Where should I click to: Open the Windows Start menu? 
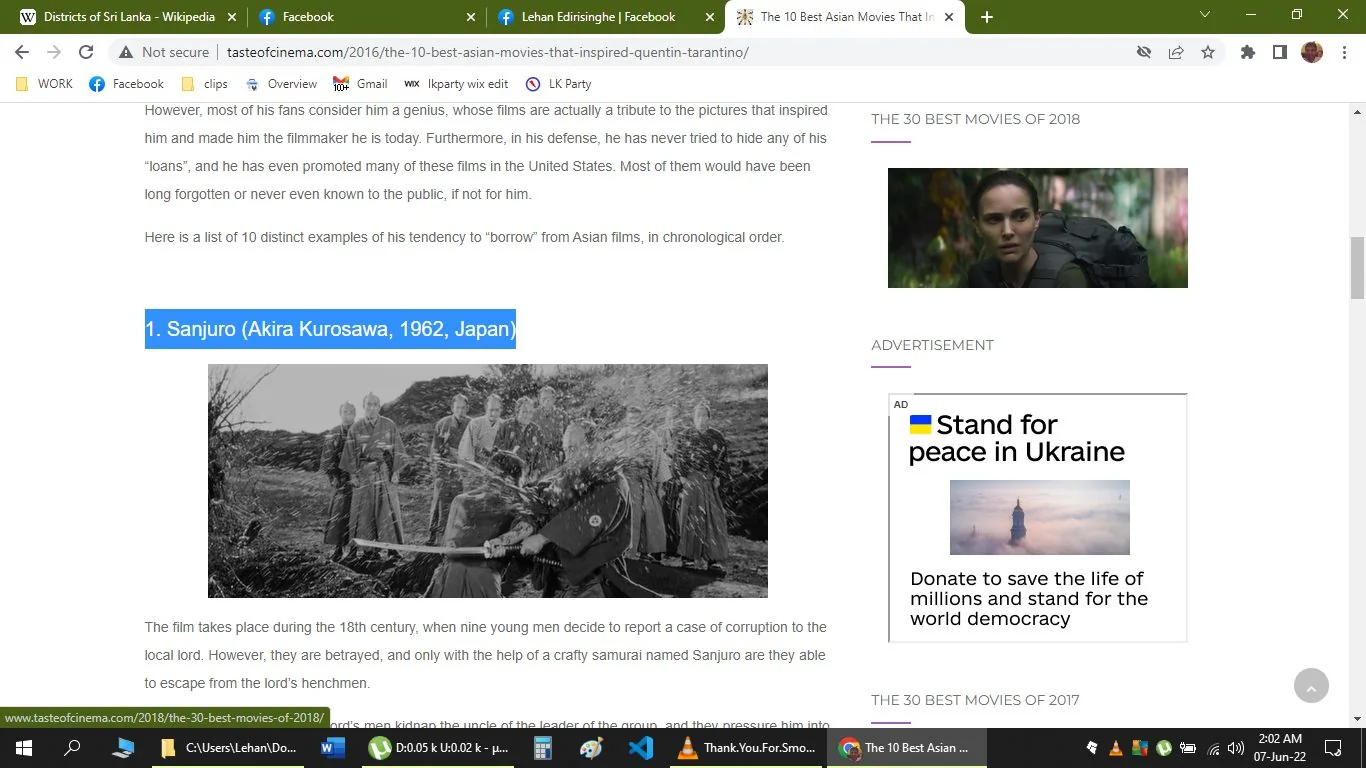[x=23, y=748]
